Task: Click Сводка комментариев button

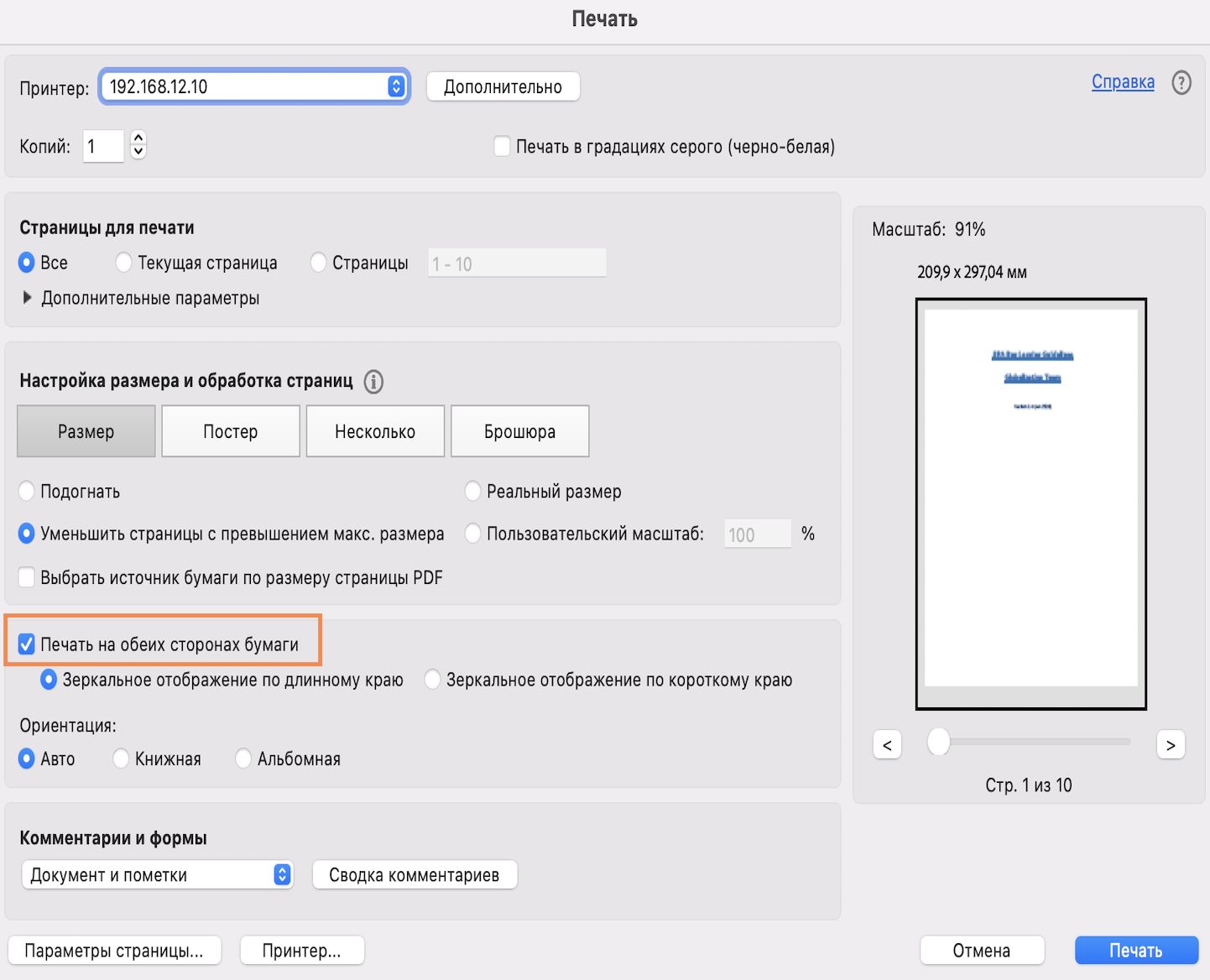Action: tap(415, 875)
